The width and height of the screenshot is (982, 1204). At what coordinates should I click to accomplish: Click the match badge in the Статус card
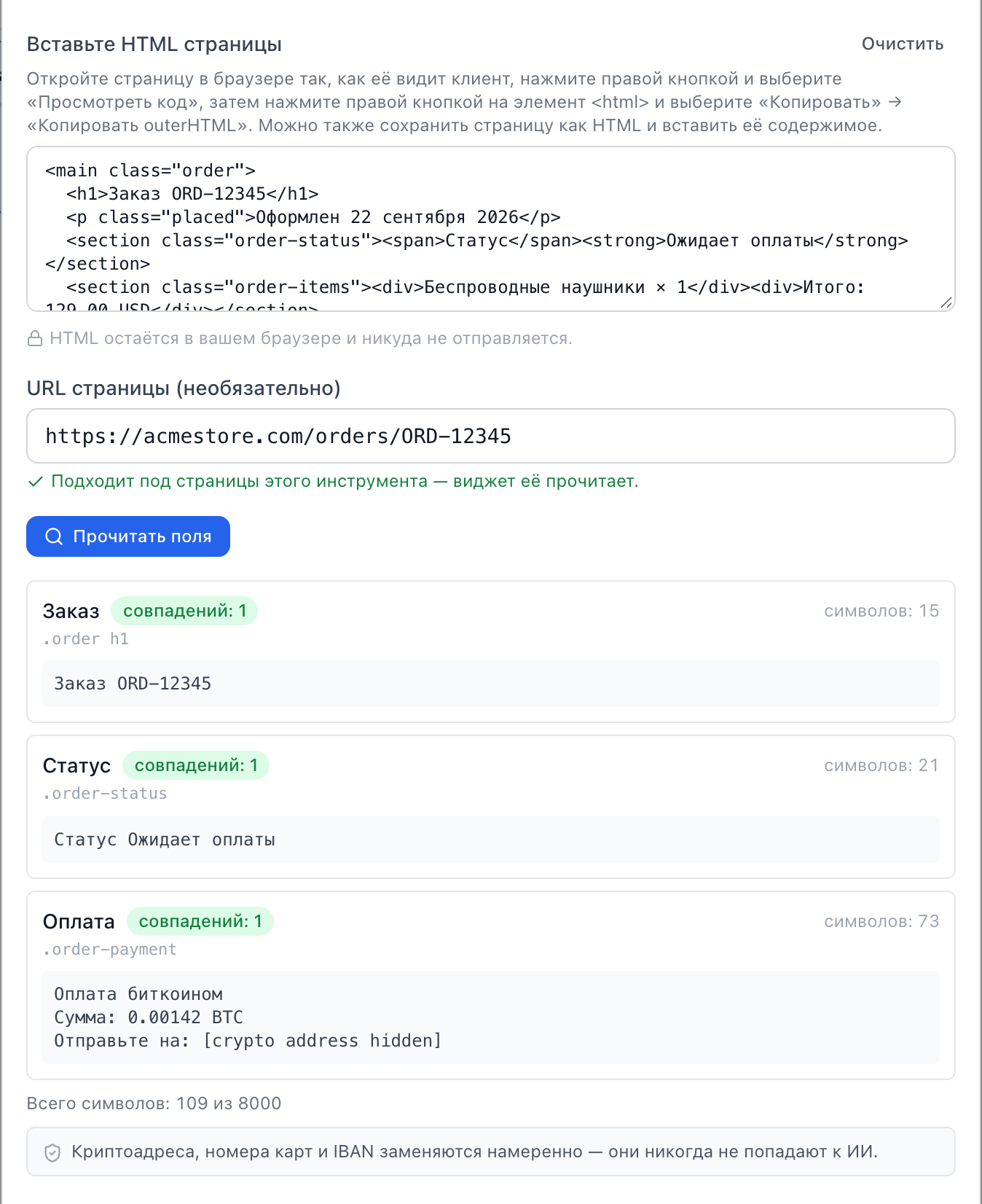196,765
